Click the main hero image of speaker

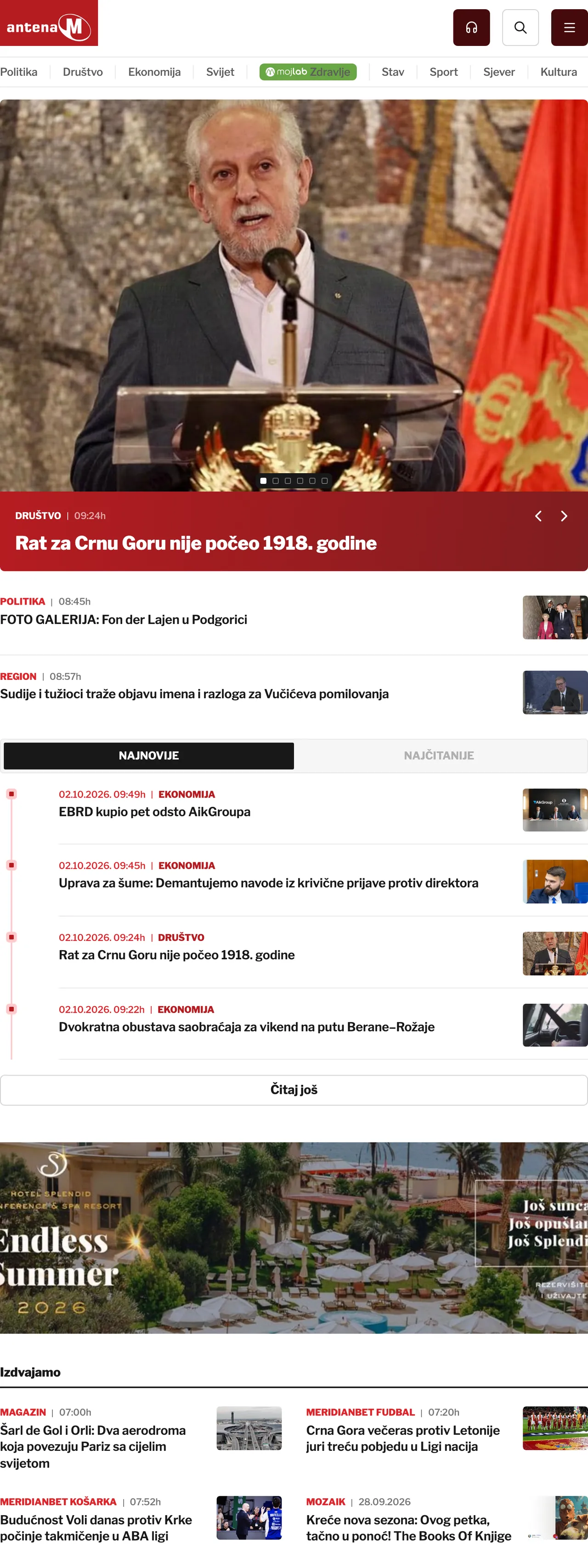(x=294, y=295)
